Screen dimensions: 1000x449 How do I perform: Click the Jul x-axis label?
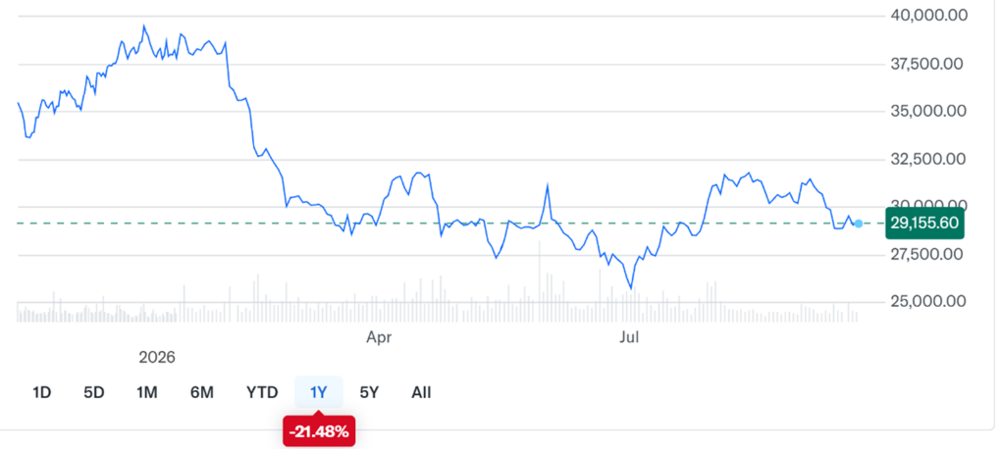click(629, 337)
